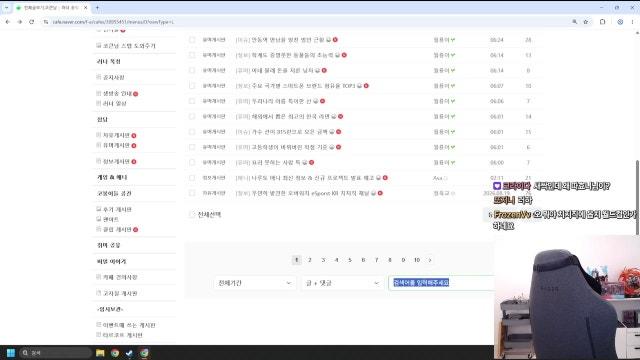This screenshot has height=360, width=640.
Task: Click the first Chrome icon on taskbar
Action: [115, 353]
